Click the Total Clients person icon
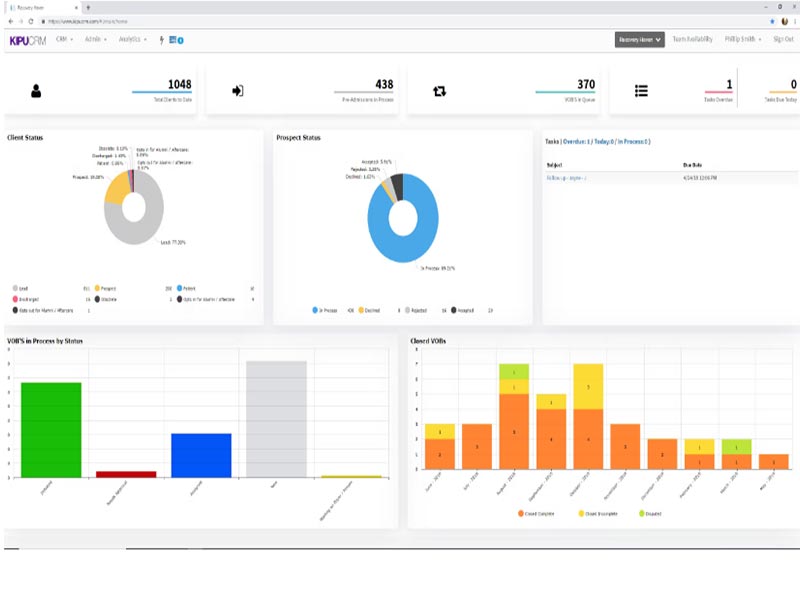The height and width of the screenshot is (600, 800). [36, 91]
